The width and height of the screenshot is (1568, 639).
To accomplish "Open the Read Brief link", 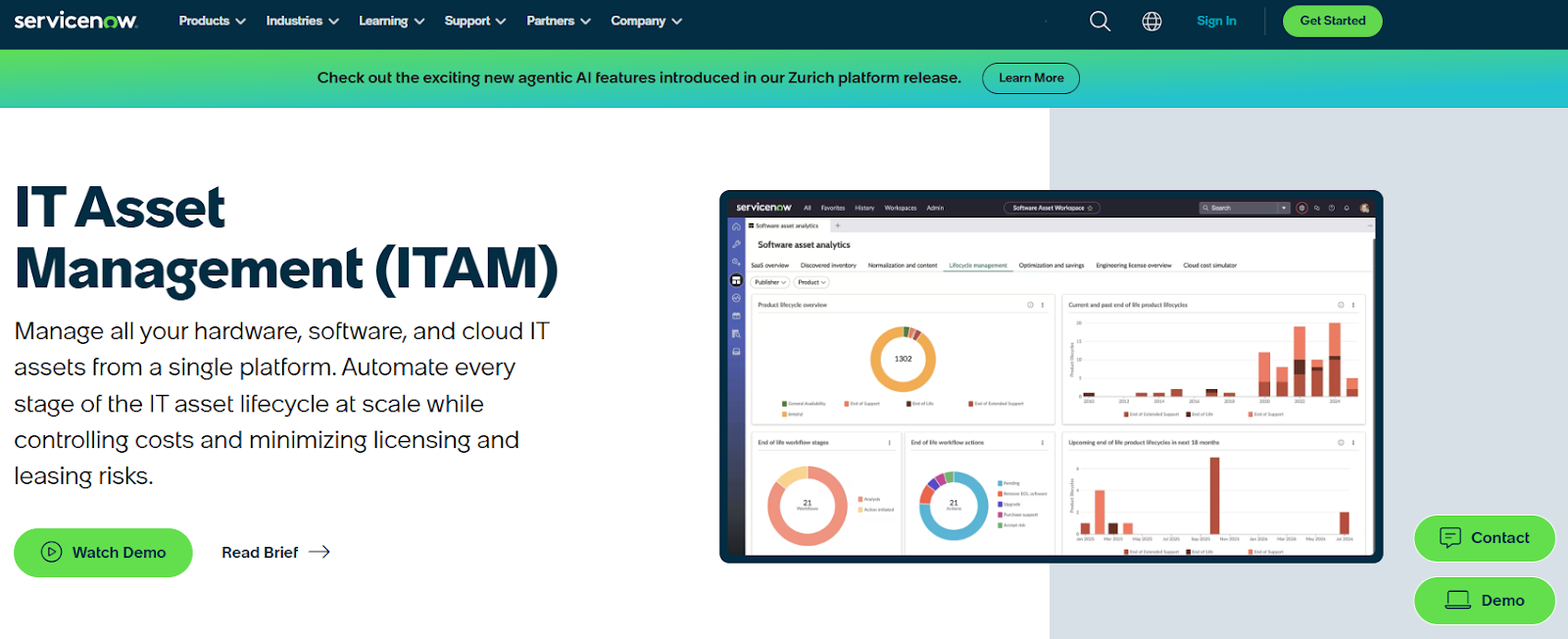I will (x=275, y=553).
